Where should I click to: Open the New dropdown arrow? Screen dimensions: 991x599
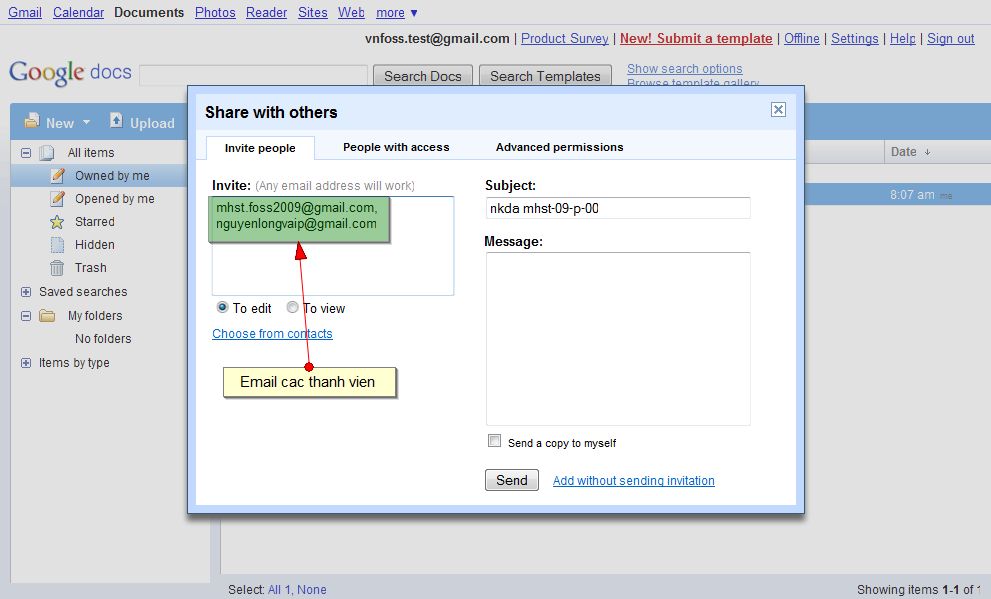(x=87, y=123)
